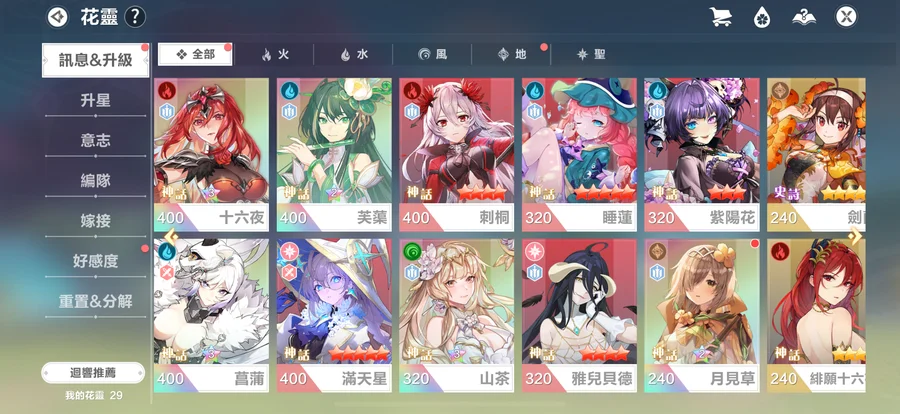Click the 迴響推薦 recommendation button
This screenshot has width=900, height=414.
(x=93, y=373)
